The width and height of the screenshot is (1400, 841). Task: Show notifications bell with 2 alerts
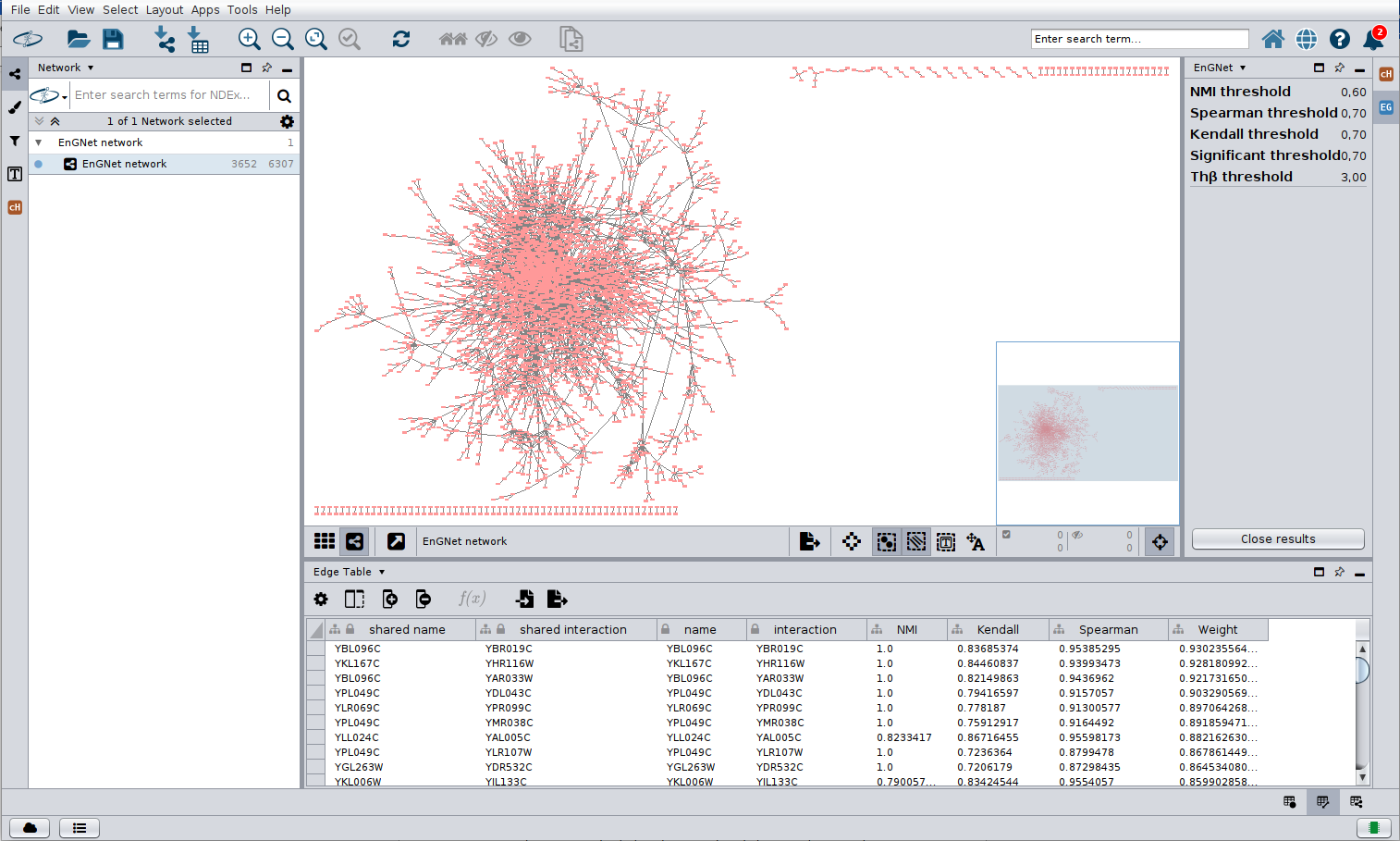(x=1374, y=38)
